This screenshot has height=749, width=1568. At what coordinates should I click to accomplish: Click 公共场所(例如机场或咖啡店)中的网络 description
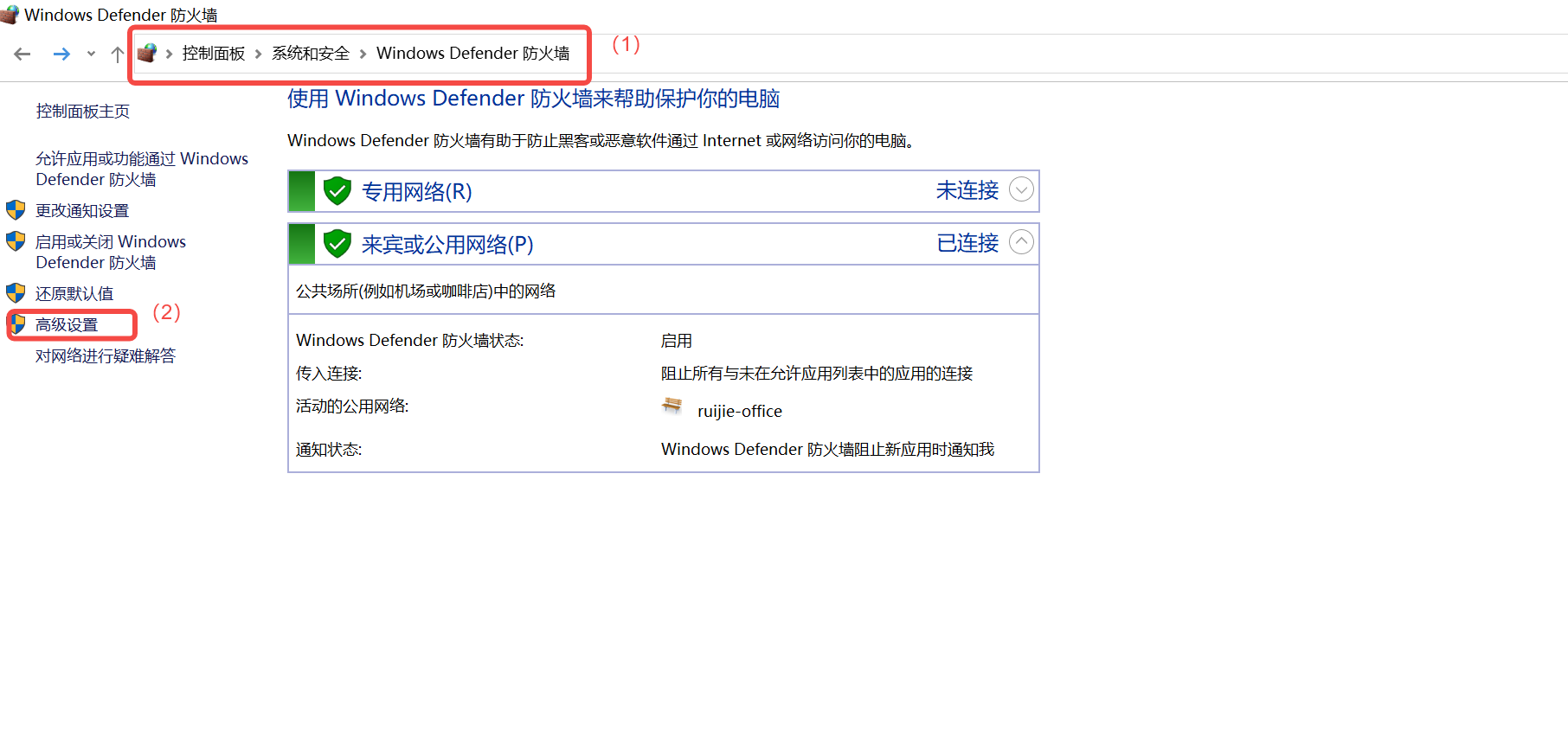tap(426, 291)
